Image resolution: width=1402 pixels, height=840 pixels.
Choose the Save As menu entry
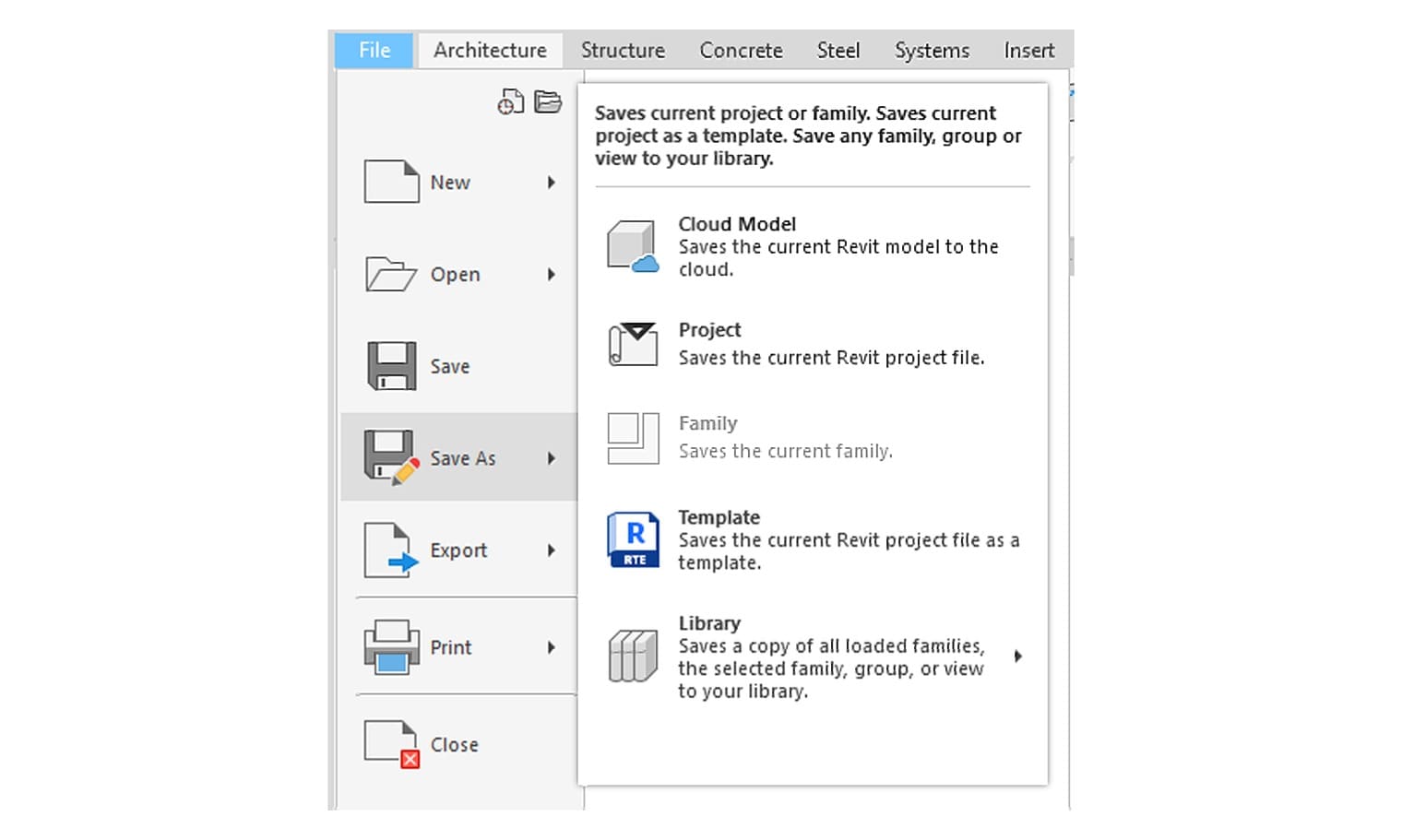click(x=458, y=457)
